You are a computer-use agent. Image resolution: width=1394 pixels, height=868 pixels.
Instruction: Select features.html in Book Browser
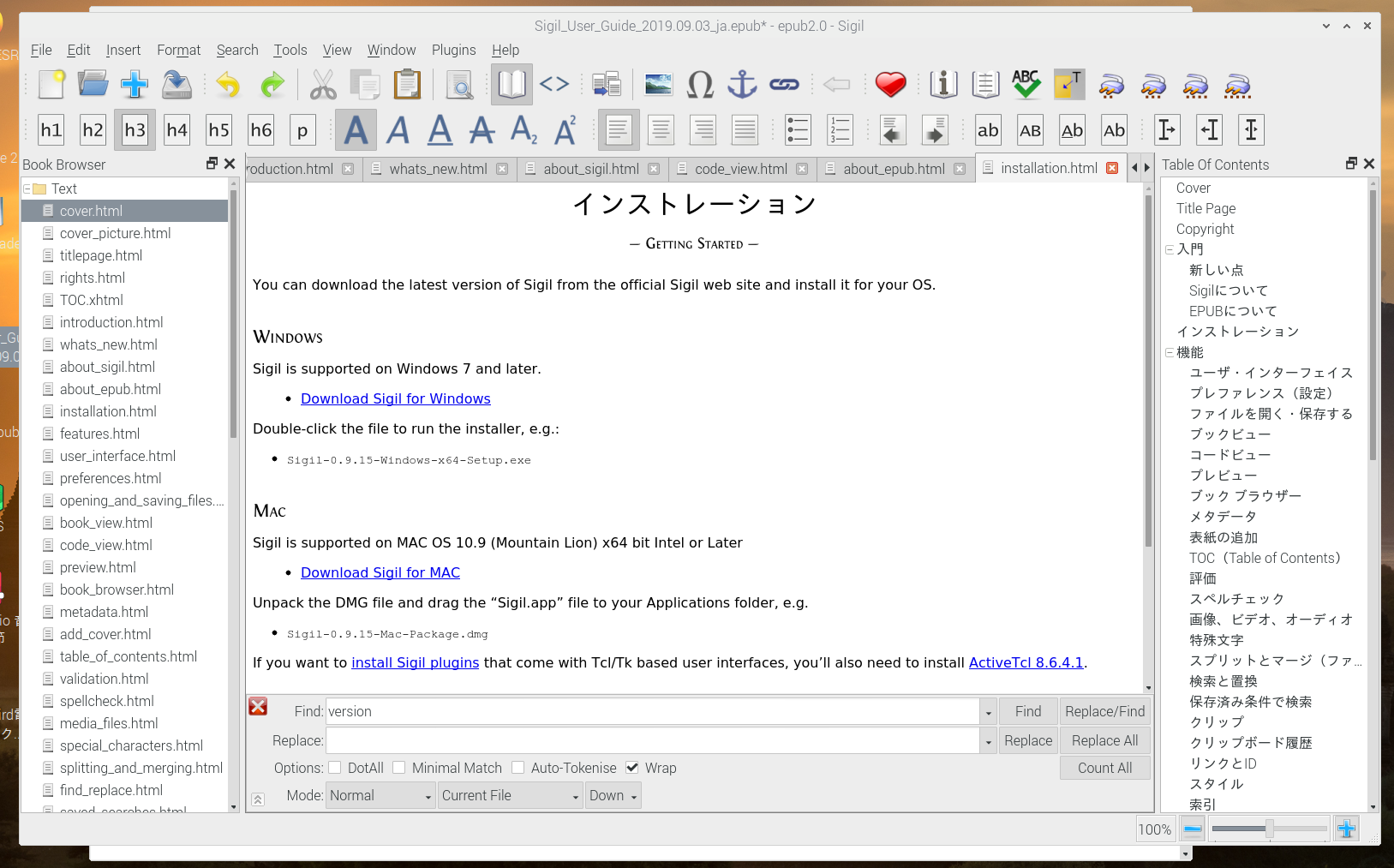tap(99, 434)
